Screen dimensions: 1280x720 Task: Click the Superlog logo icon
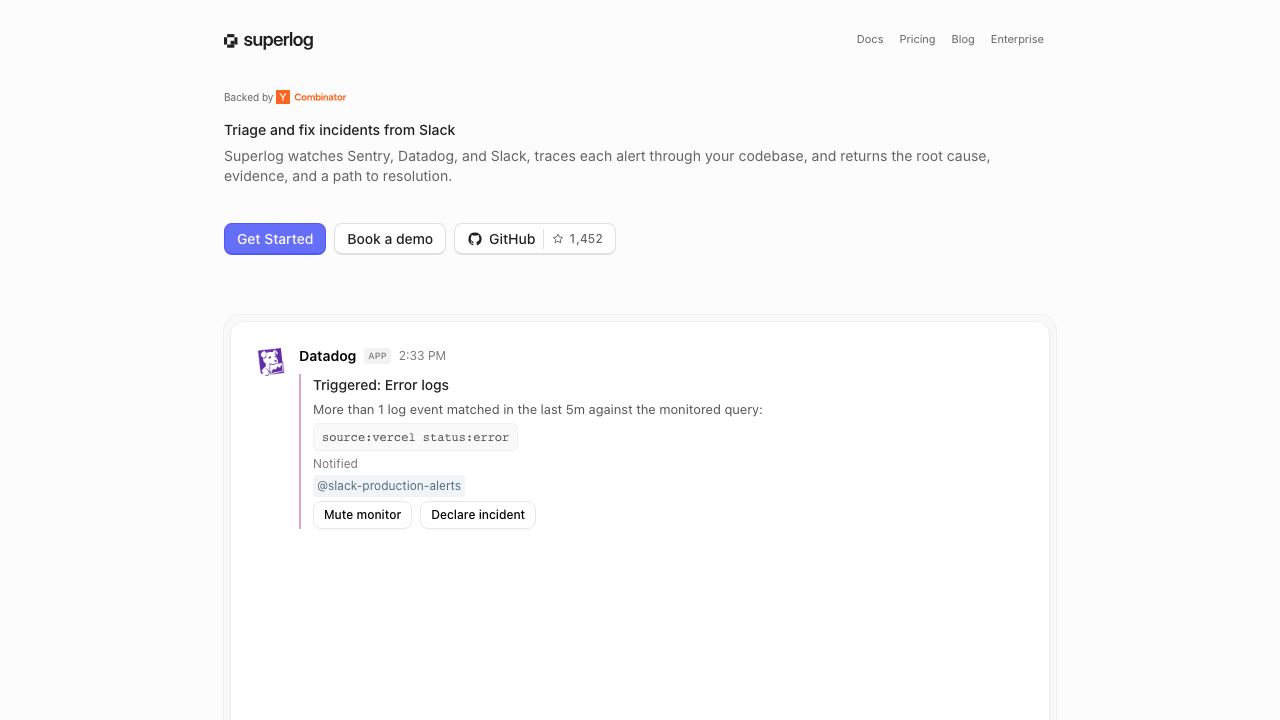pyautogui.click(x=231, y=41)
